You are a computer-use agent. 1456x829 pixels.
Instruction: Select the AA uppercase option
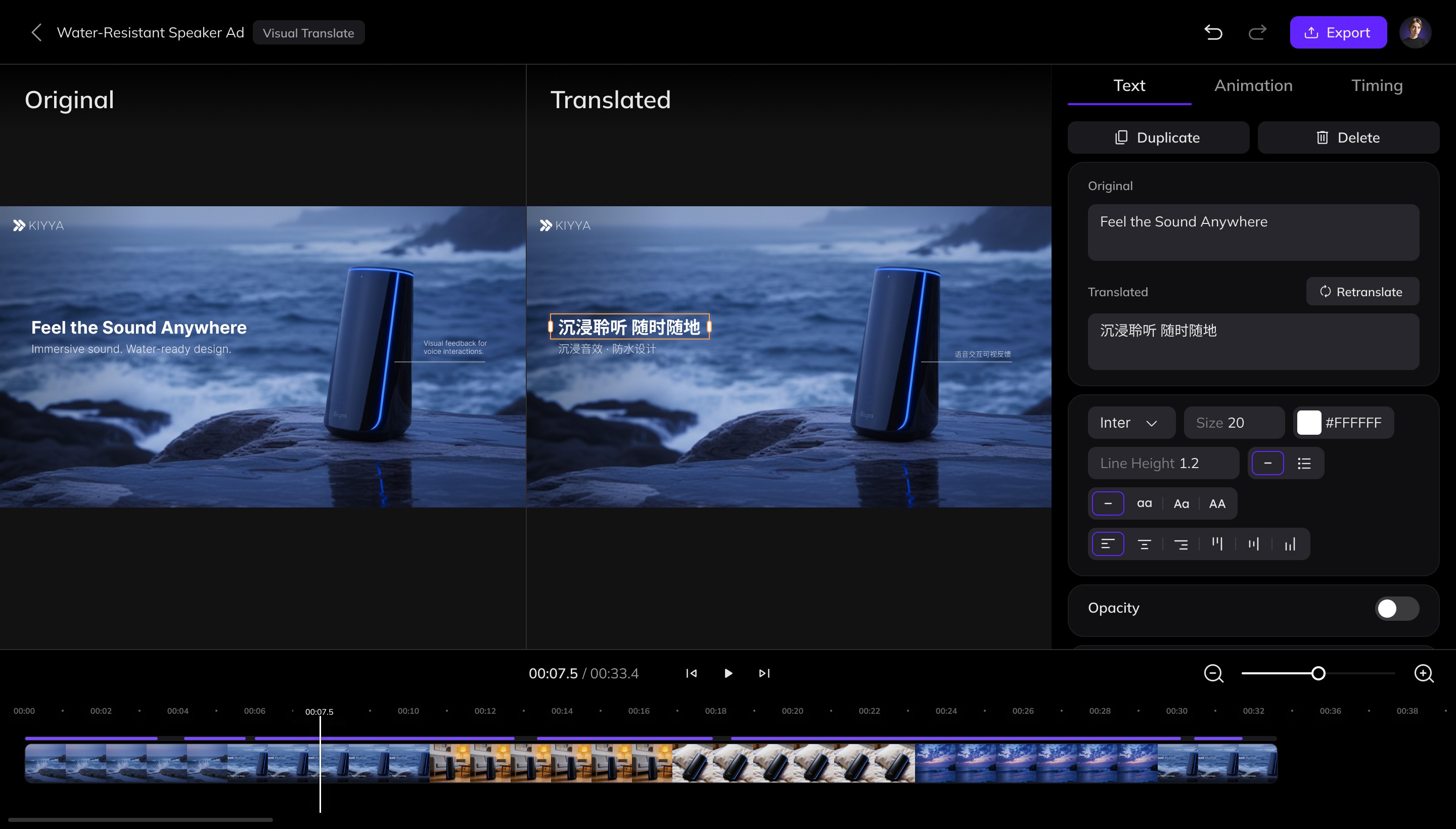(1217, 504)
